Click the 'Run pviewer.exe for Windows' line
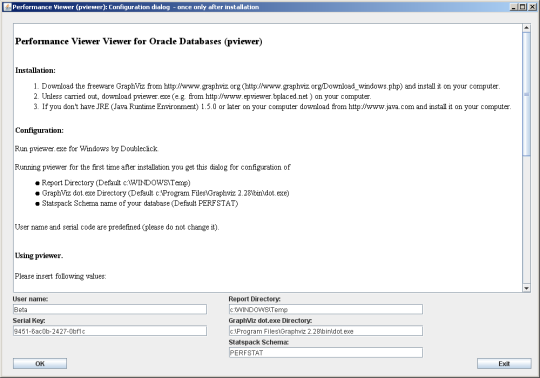 [x=86, y=149]
